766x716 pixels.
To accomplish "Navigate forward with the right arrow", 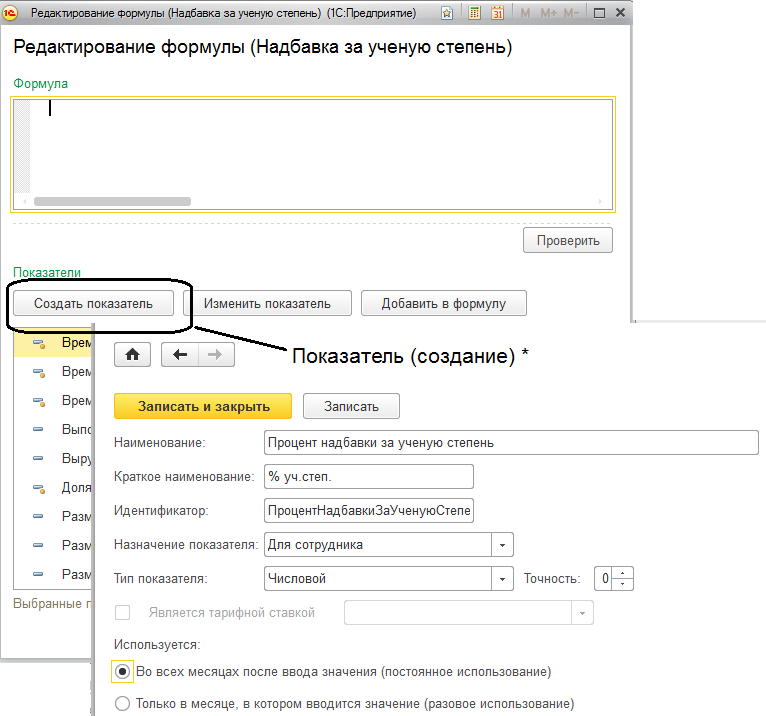I will coord(214,354).
